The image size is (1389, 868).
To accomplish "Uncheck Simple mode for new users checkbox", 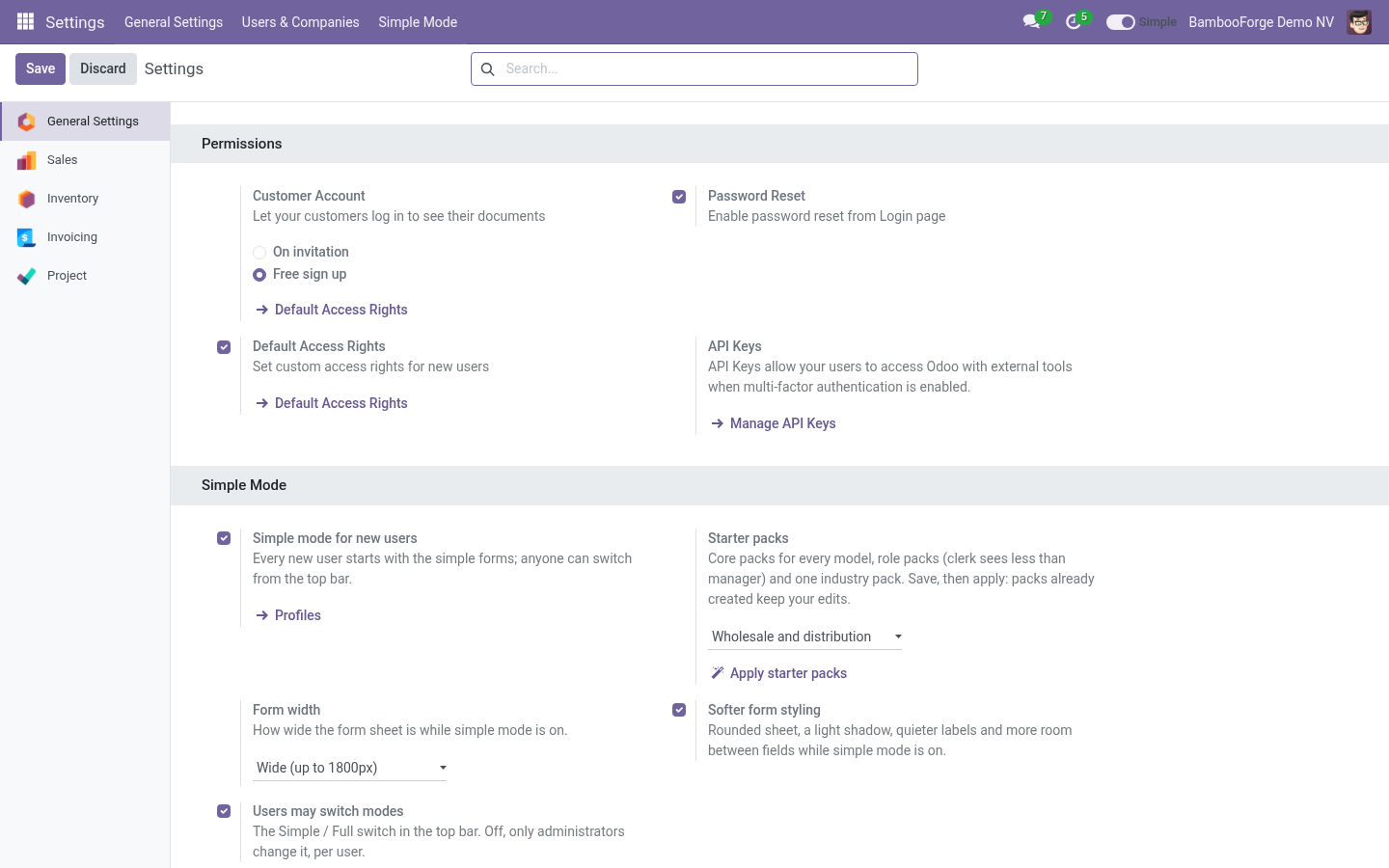I will pyautogui.click(x=224, y=538).
